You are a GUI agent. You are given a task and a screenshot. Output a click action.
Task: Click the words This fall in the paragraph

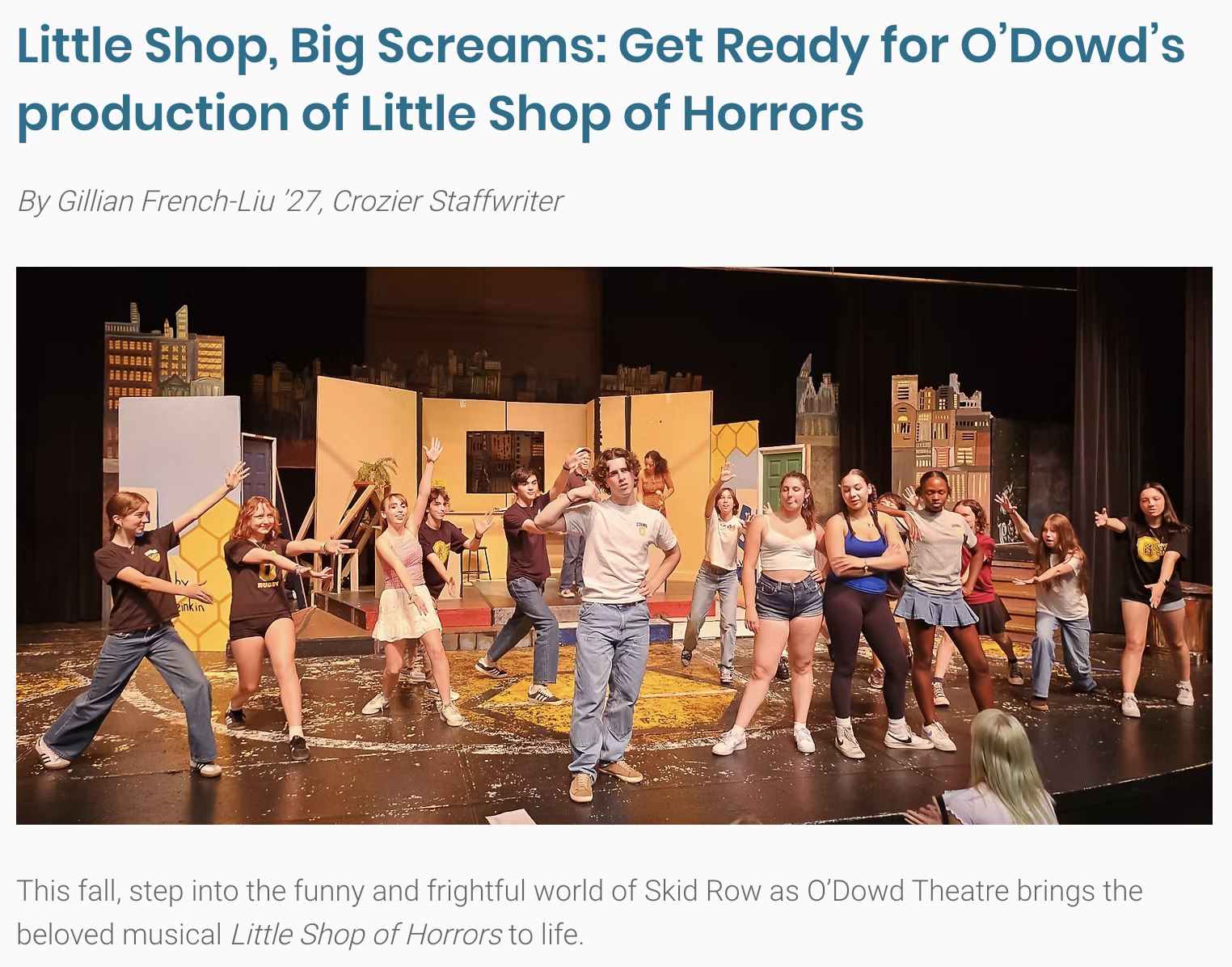point(67,891)
